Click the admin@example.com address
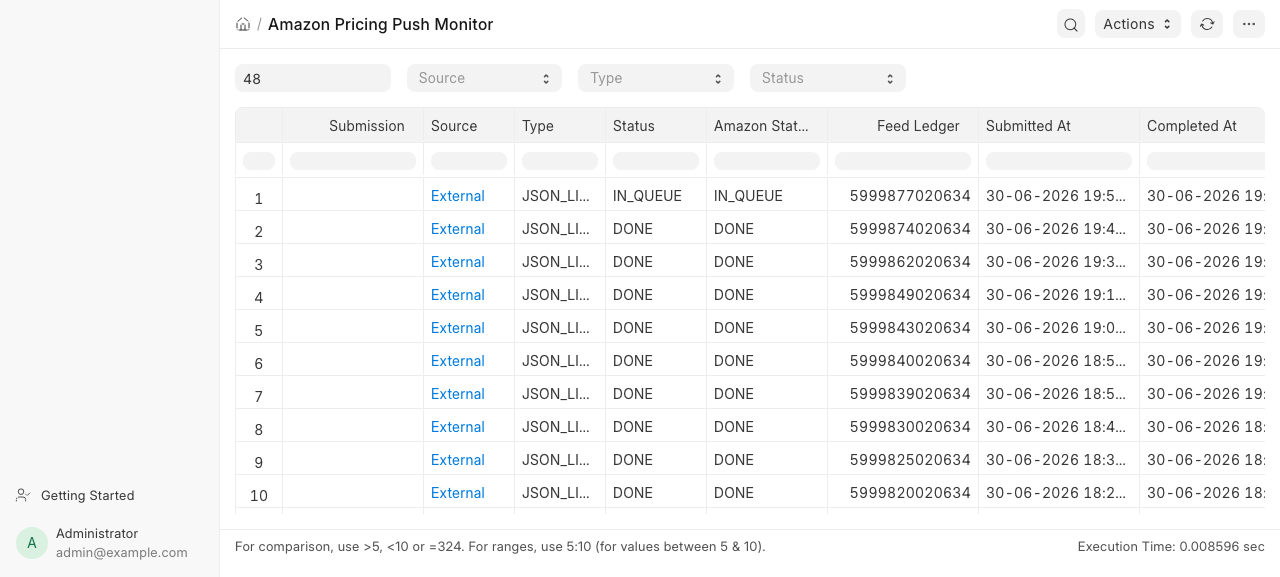 point(122,552)
